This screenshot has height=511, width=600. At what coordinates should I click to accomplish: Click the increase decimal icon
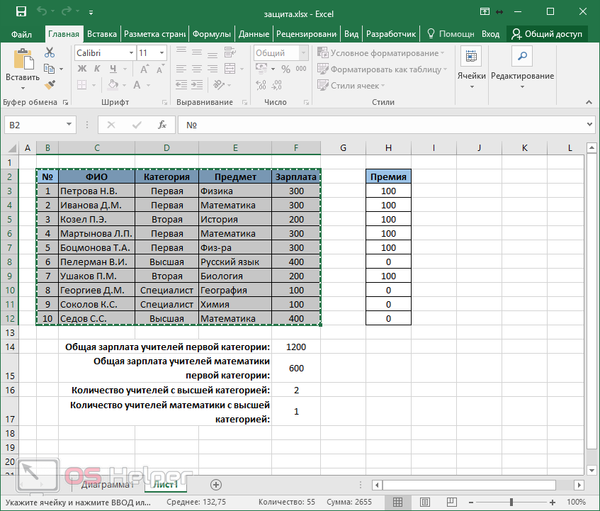pyautogui.click(x=261, y=85)
